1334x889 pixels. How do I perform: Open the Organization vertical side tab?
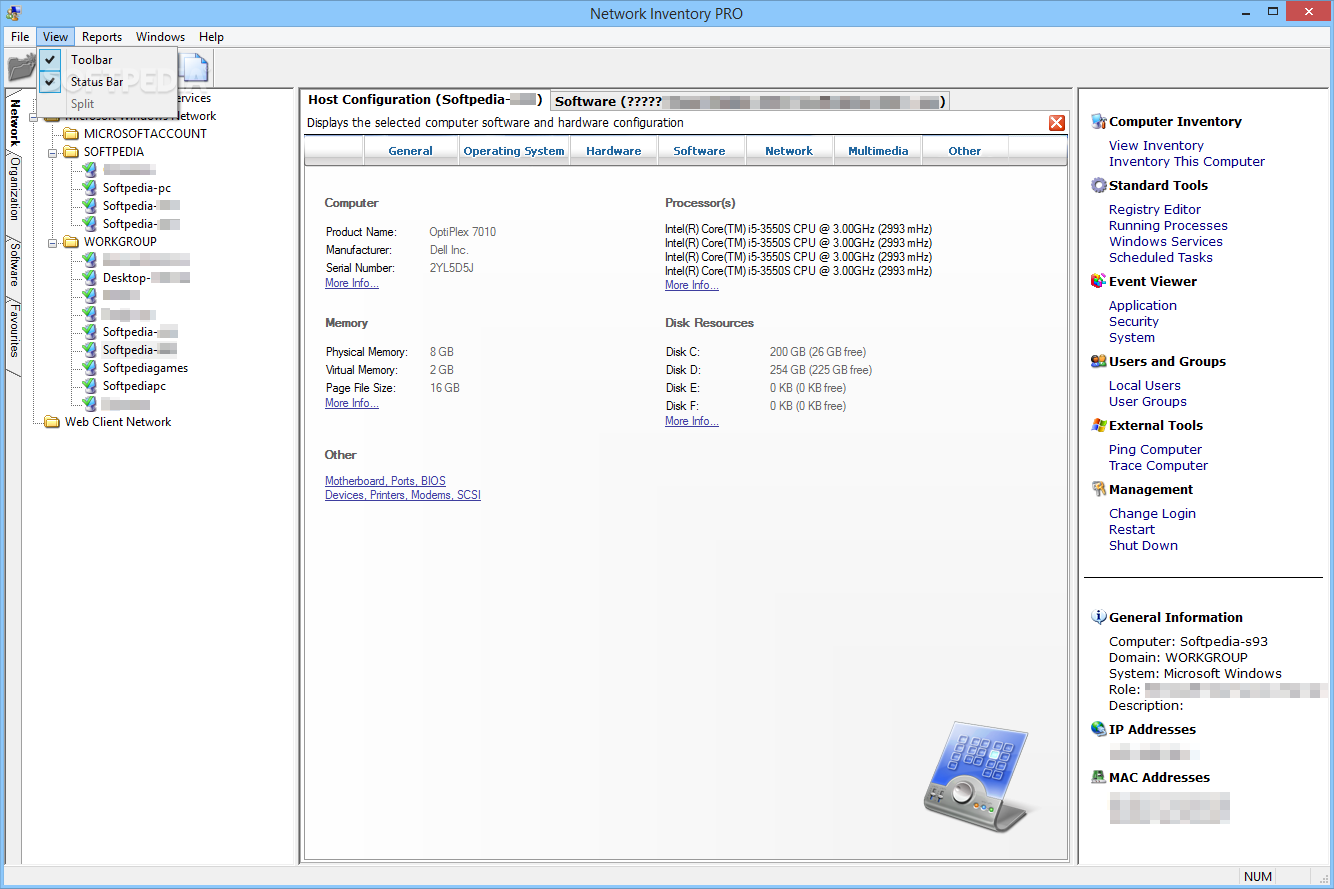pyautogui.click(x=14, y=188)
